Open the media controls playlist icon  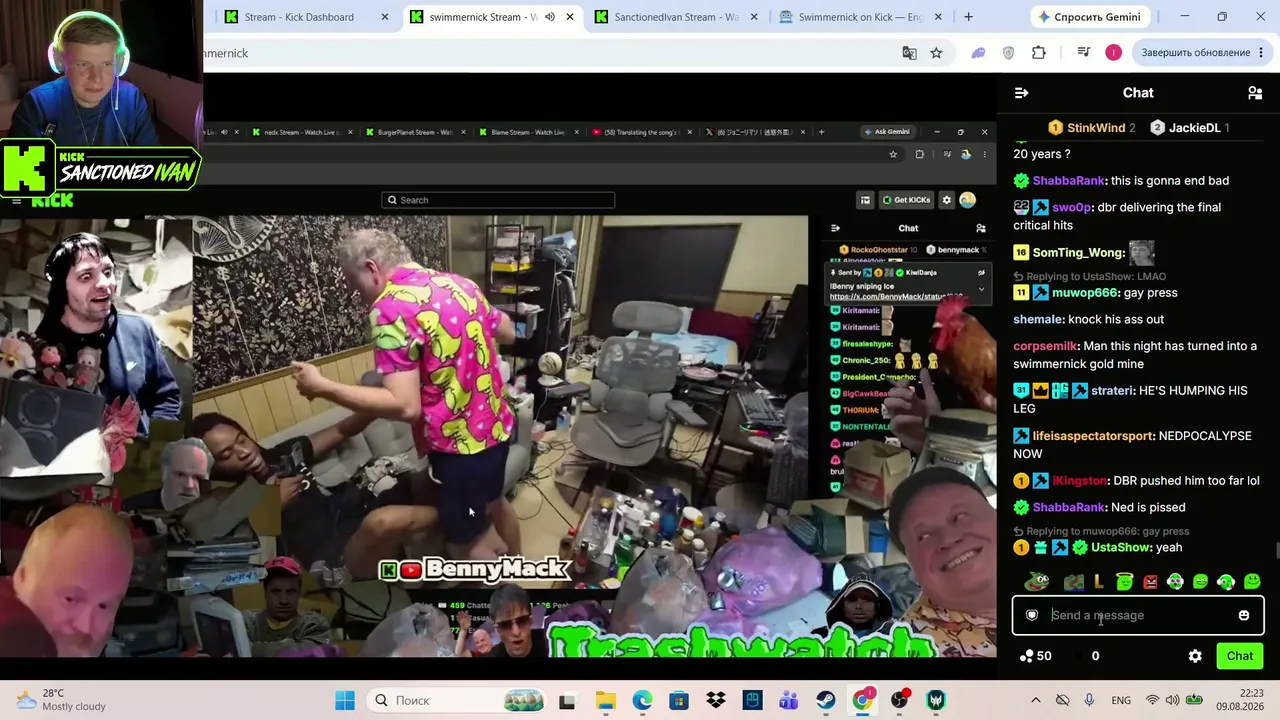1083,53
